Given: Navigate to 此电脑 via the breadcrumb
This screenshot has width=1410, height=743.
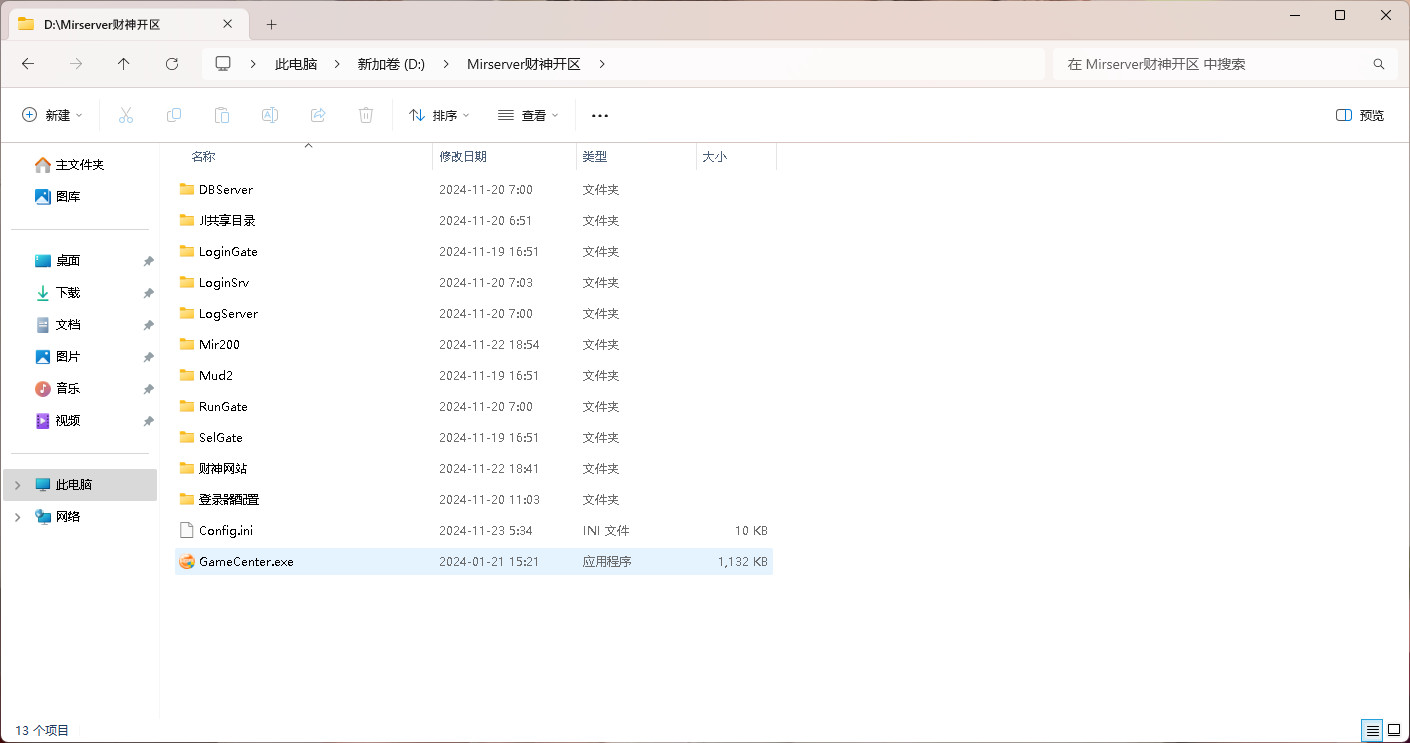Looking at the screenshot, I should point(295,63).
